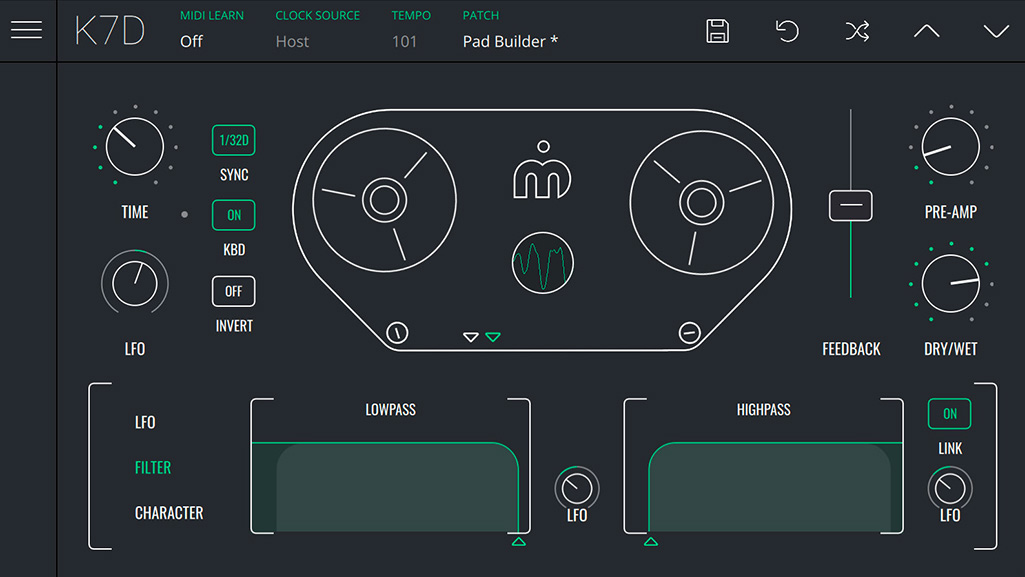Change the CLOCK SOURCE from Host
The width and height of the screenshot is (1025, 577).
tap(292, 41)
